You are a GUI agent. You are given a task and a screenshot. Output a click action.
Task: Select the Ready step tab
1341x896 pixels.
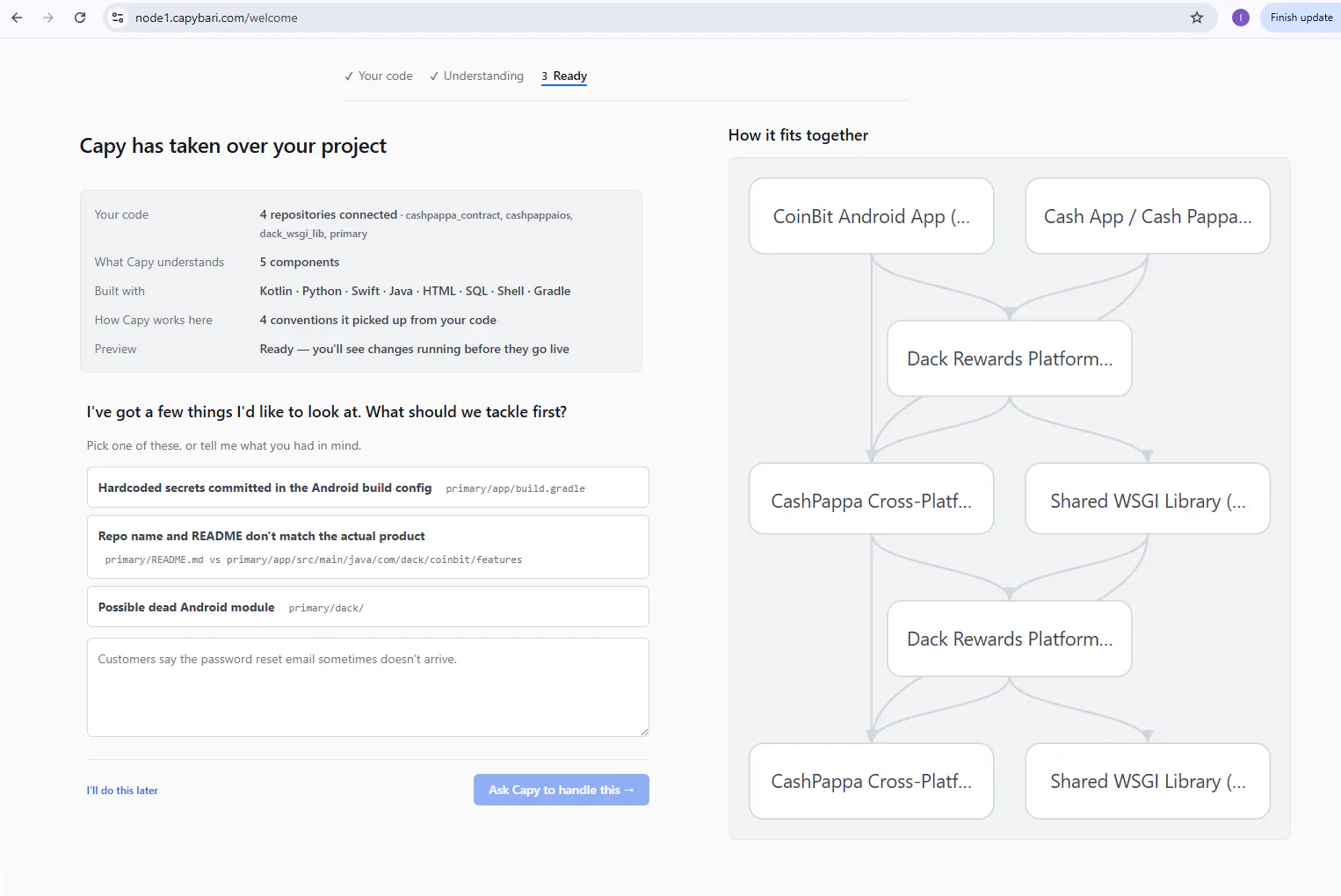(564, 76)
